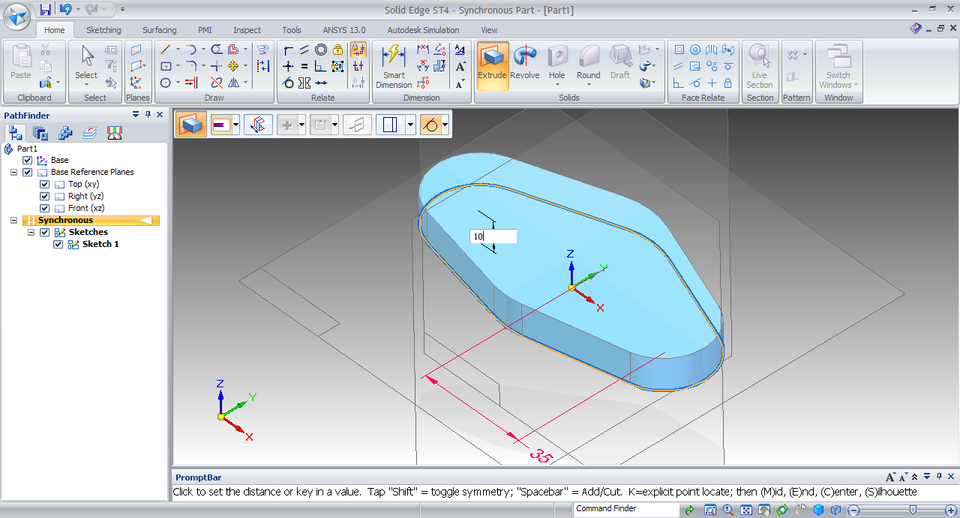Select the Revolve tool
The width and height of the screenshot is (960, 518).
[525, 63]
